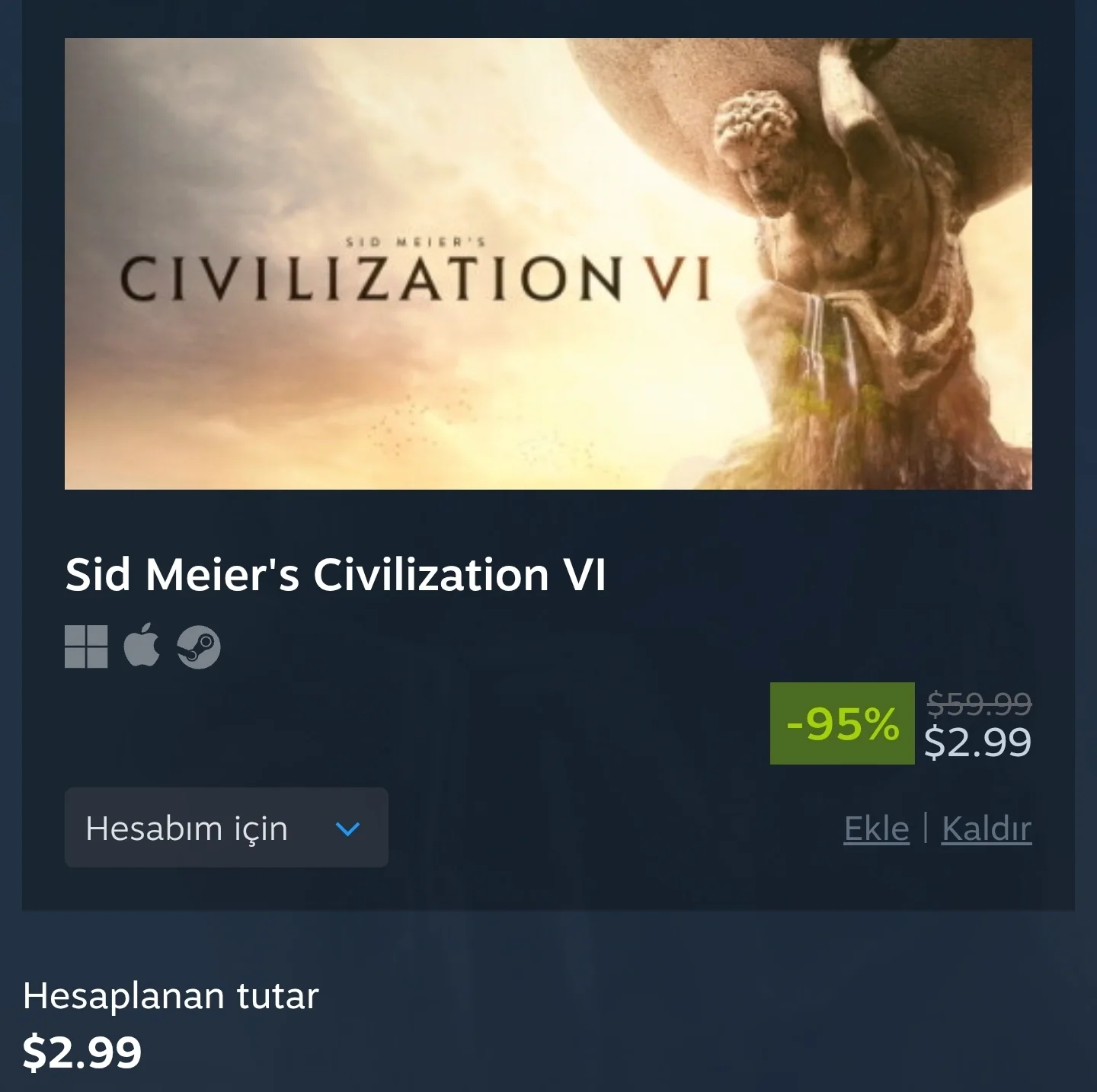Click the Hesaplanan tutar label

(171, 995)
